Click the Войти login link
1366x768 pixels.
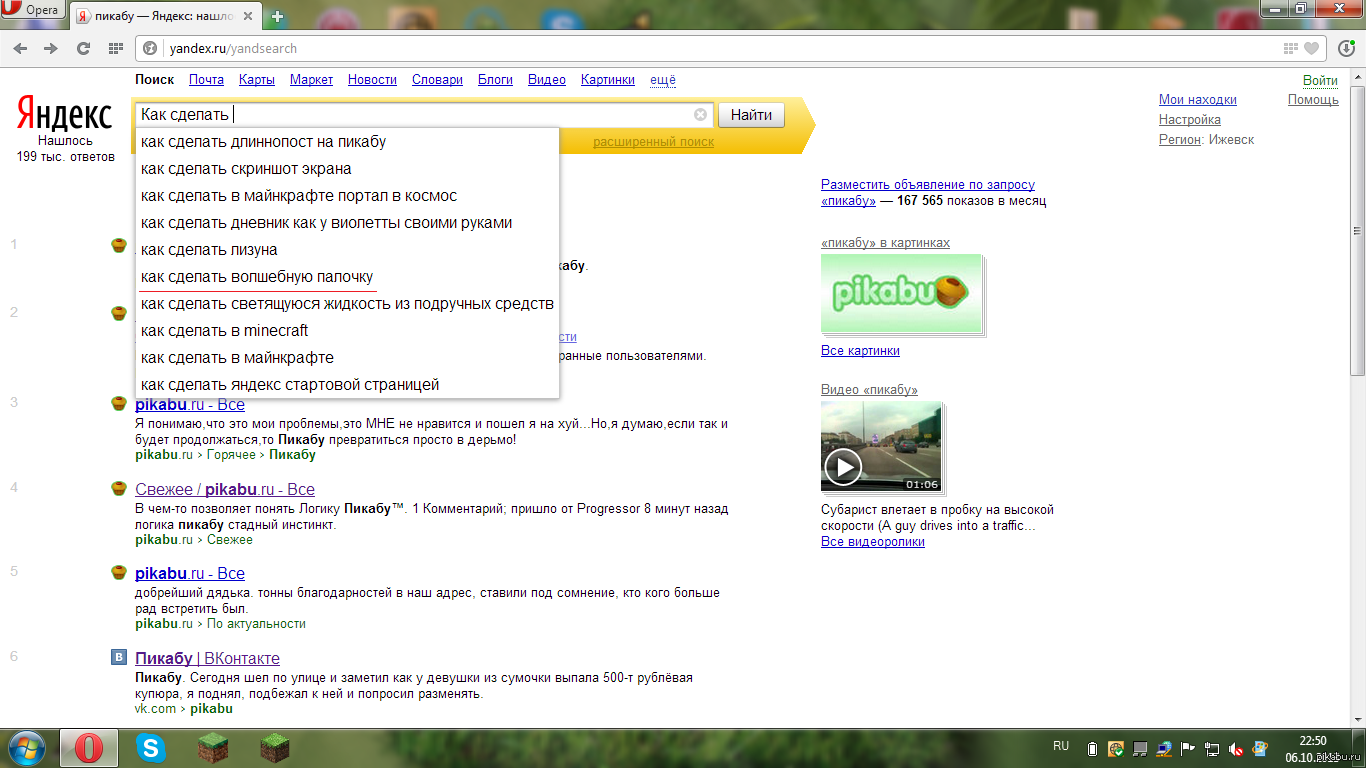click(1320, 81)
